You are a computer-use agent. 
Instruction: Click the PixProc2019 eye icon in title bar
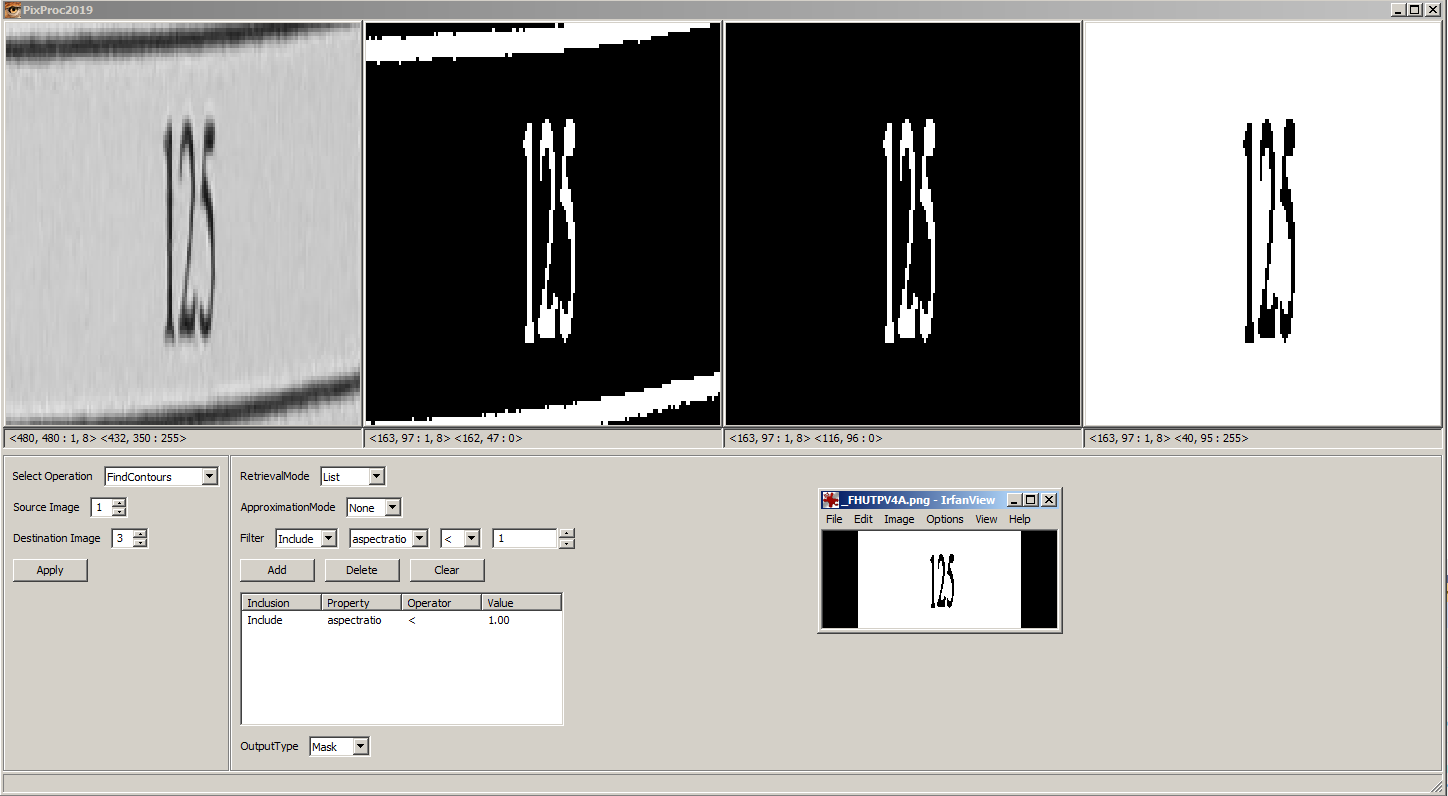[13, 9]
